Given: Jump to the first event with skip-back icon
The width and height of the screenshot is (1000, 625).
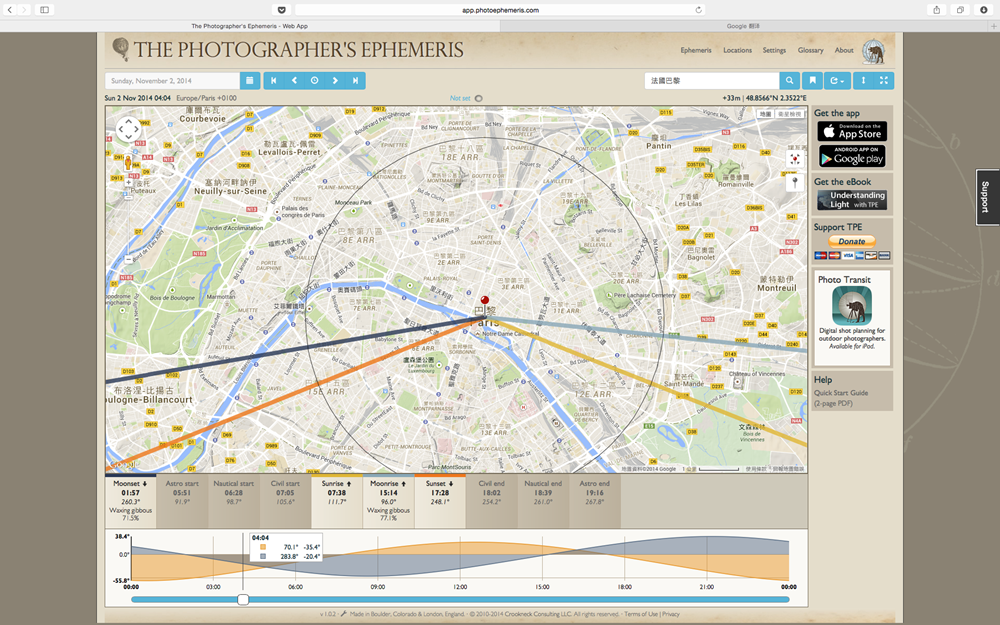Looking at the screenshot, I should [274, 81].
